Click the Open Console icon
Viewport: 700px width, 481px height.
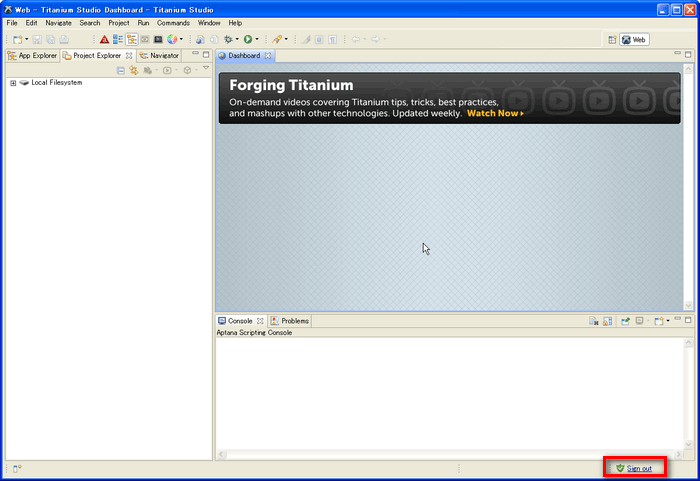click(659, 321)
